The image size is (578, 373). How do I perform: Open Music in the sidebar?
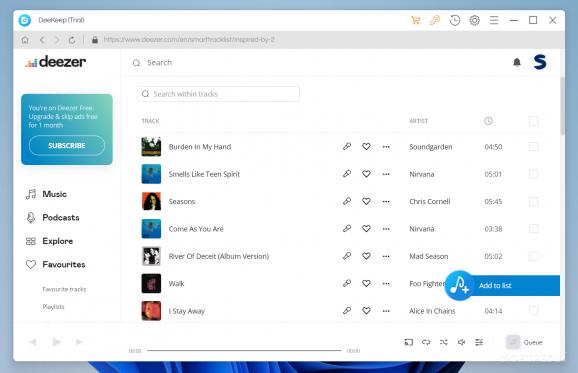click(x=46, y=194)
